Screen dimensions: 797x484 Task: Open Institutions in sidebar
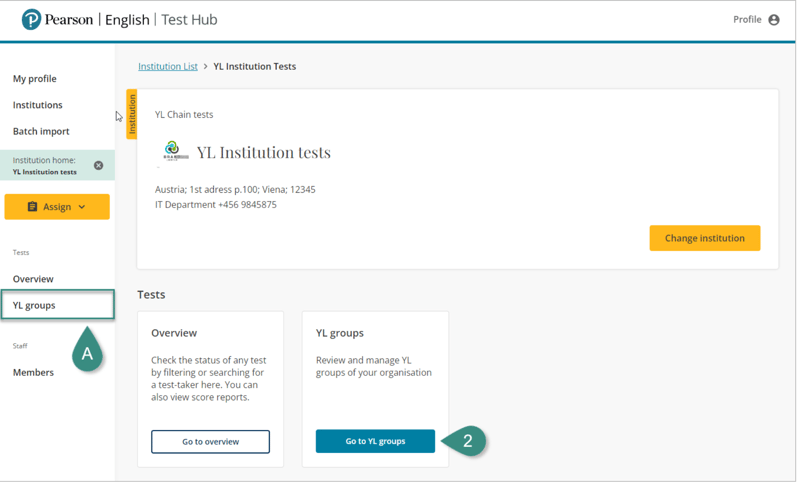click(x=38, y=105)
